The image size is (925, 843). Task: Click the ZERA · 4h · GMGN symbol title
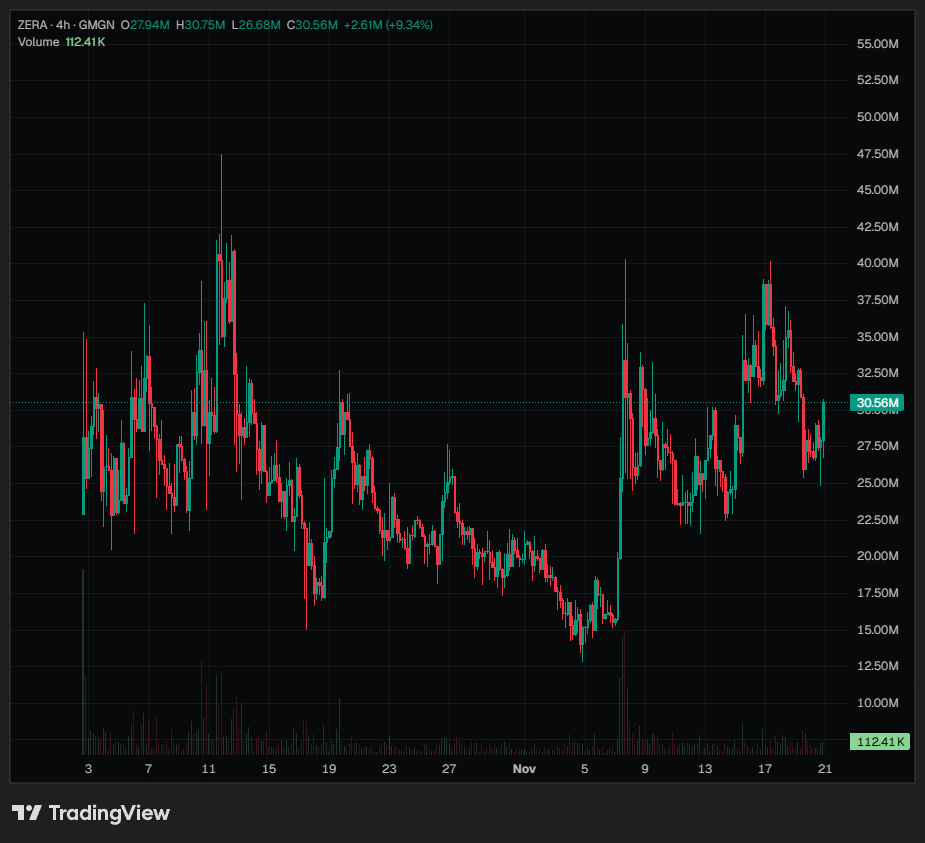click(66, 25)
